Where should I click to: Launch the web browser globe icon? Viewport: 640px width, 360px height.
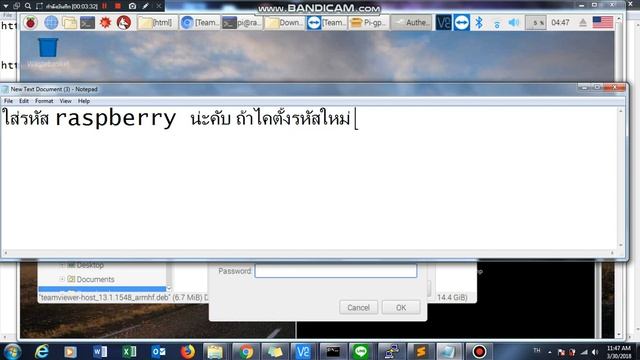coord(51,22)
